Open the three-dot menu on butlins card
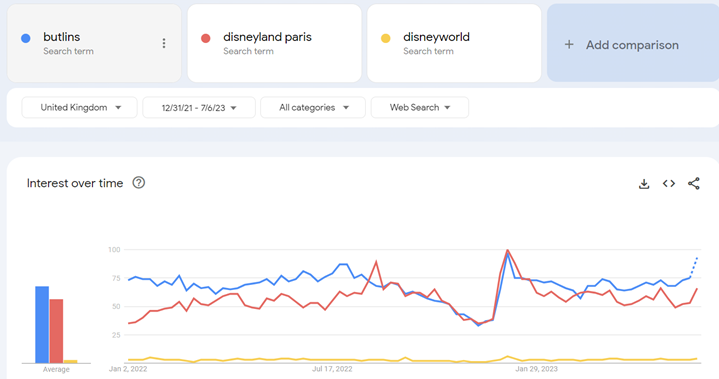The height and width of the screenshot is (379, 719). pyautogui.click(x=164, y=43)
